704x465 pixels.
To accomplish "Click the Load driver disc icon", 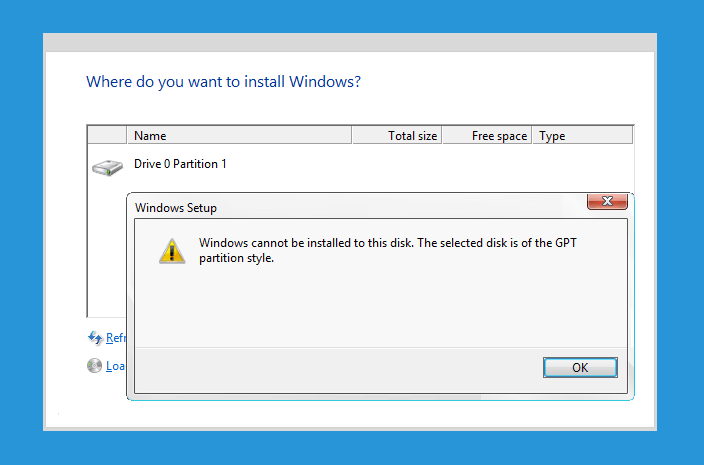I will coord(94,366).
